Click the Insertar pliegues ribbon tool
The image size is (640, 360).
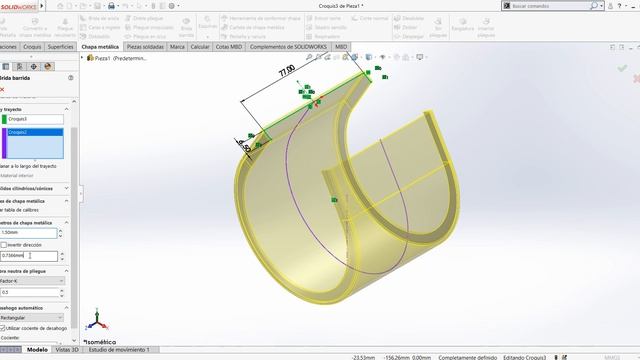coord(486,27)
